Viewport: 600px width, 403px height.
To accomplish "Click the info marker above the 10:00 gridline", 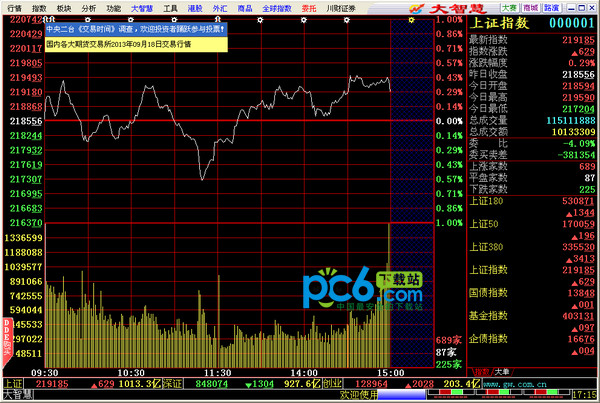I will [x=88, y=20].
